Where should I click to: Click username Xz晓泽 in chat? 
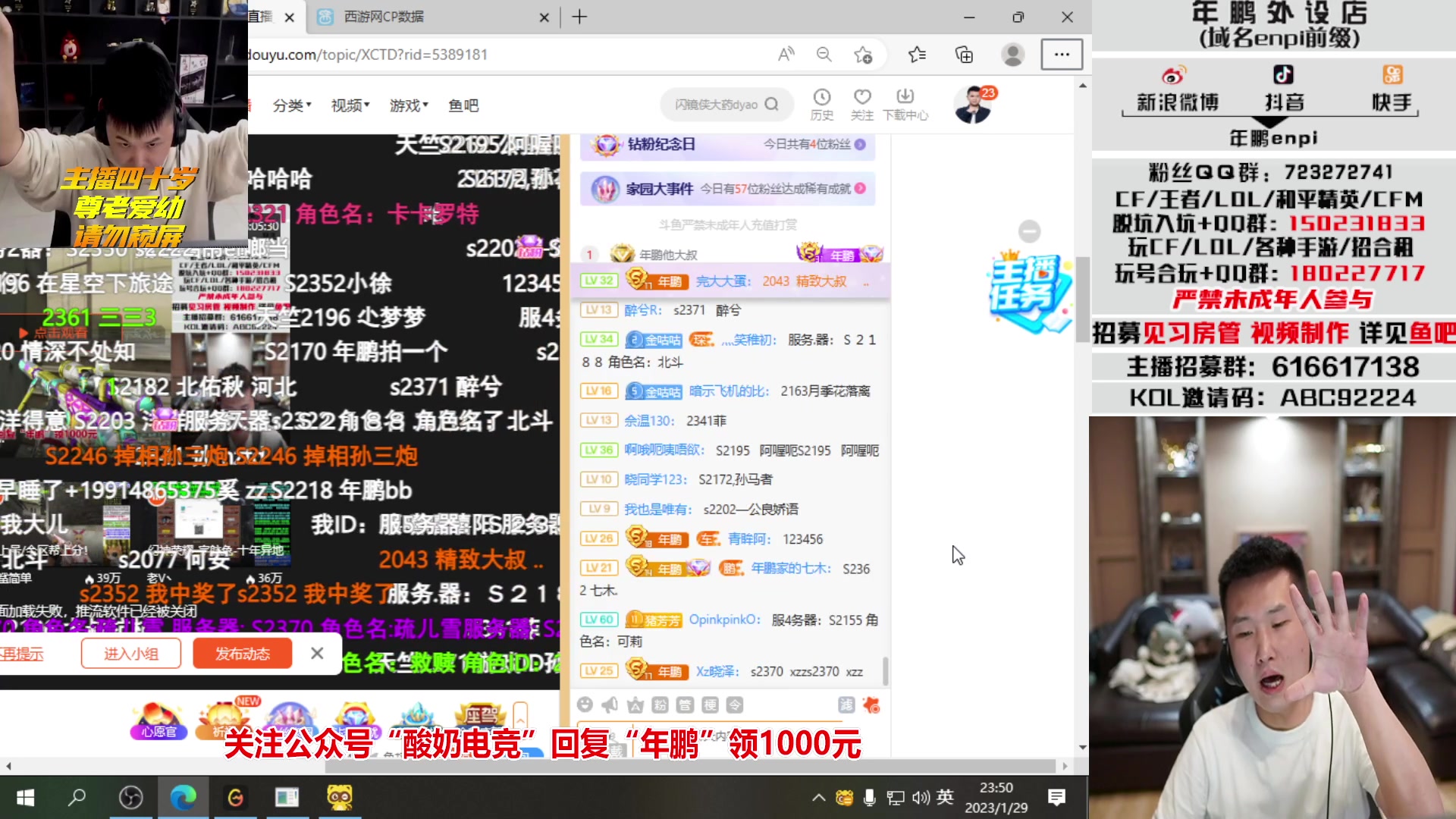click(x=717, y=672)
